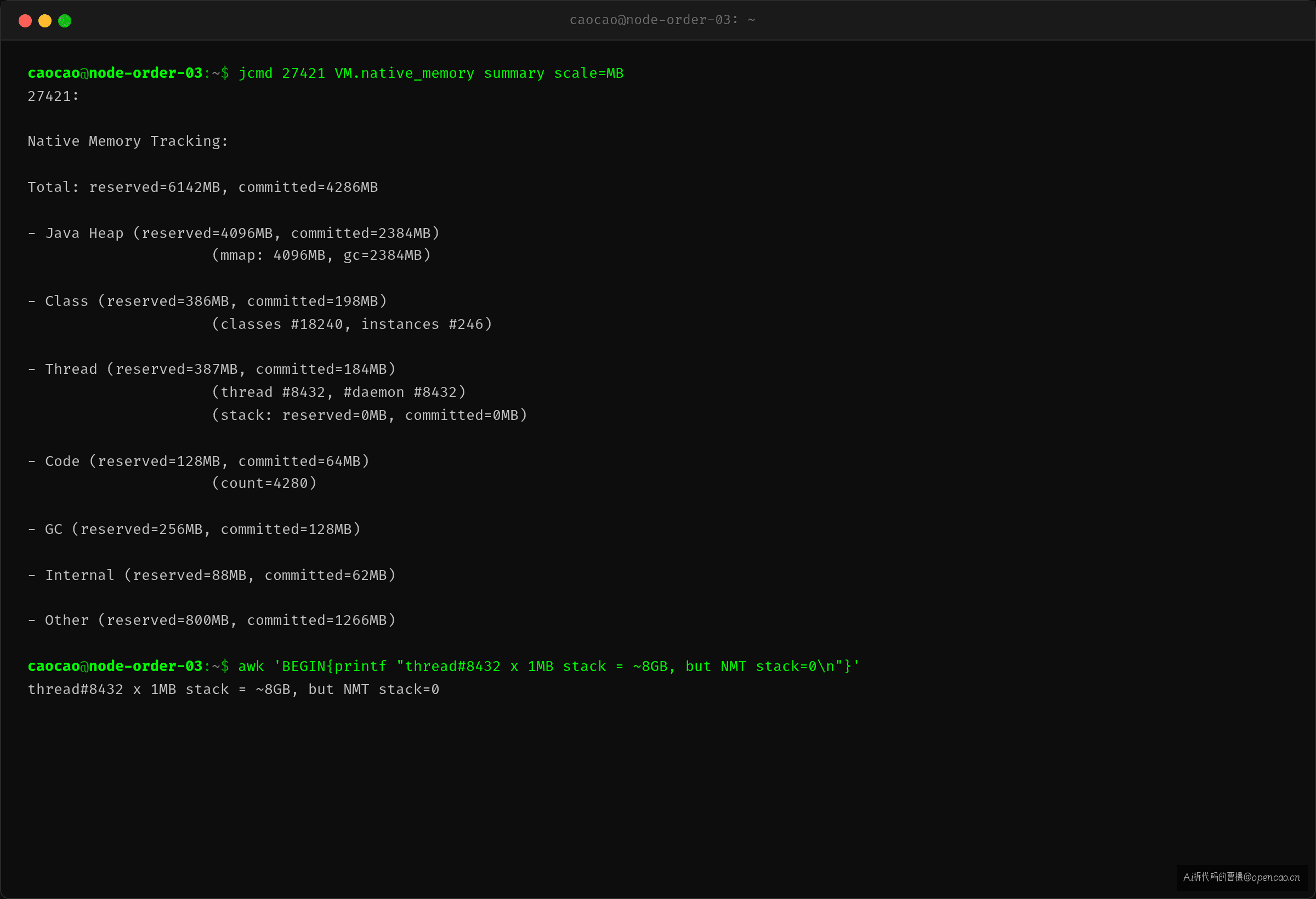Select the '27421:' output line
This screenshot has width=1316, height=899.
[53, 96]
